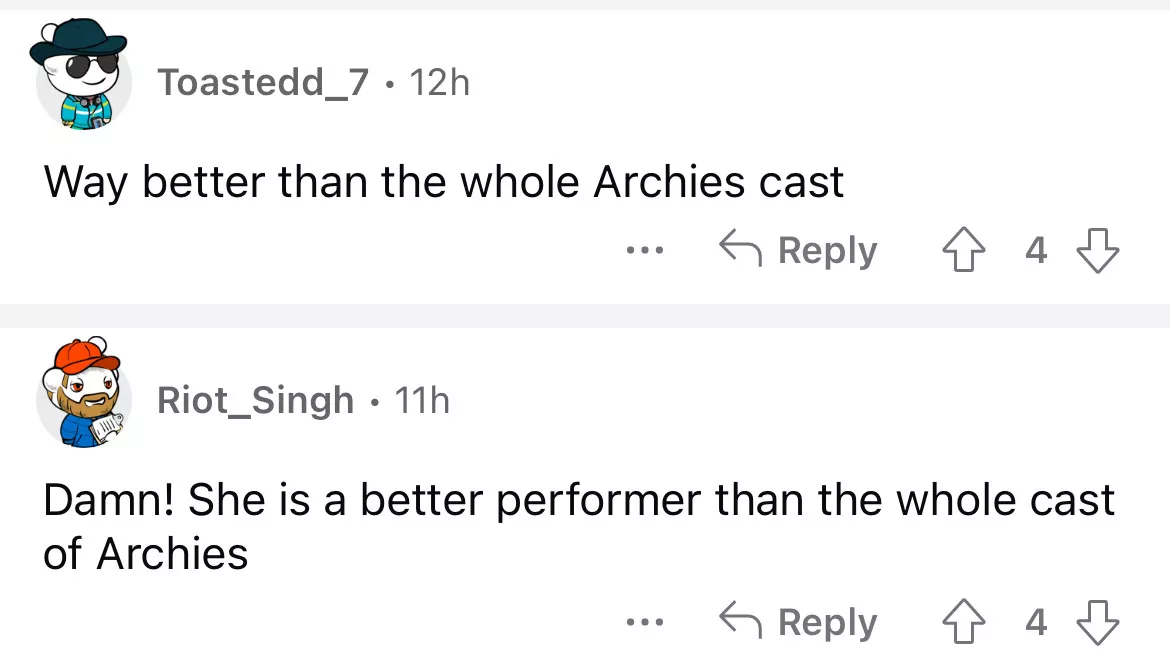The width and height of the screenshot is (1170, 666).
Task: Visit the Toastedd_7 username profile
Action: [263, 83]
